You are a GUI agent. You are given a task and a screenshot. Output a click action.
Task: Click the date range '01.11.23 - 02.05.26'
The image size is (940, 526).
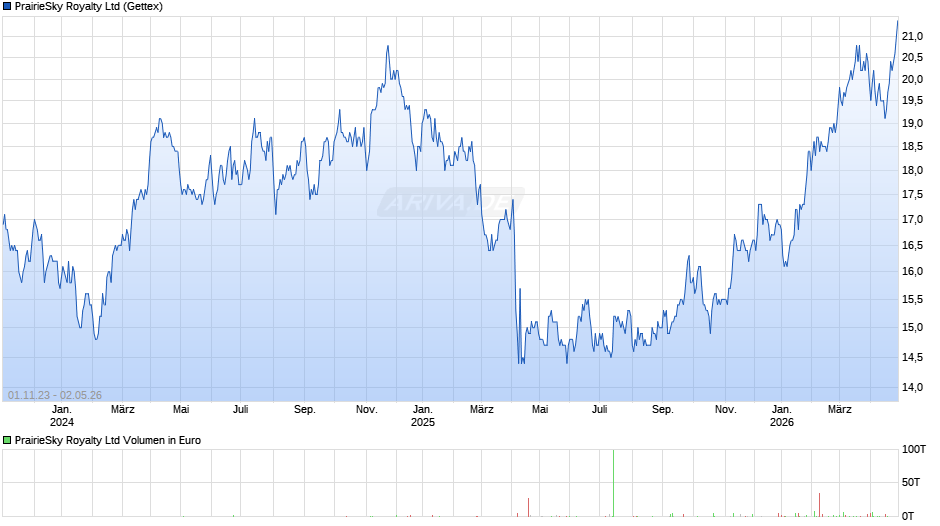55,395
